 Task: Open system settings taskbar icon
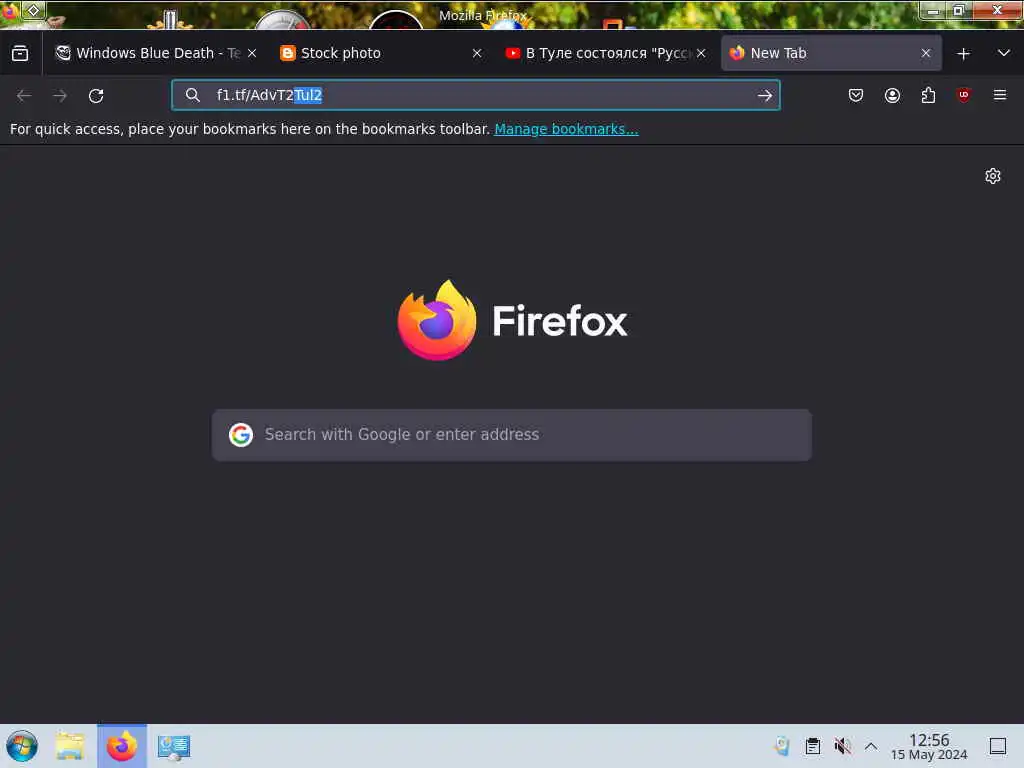(174, 747)
